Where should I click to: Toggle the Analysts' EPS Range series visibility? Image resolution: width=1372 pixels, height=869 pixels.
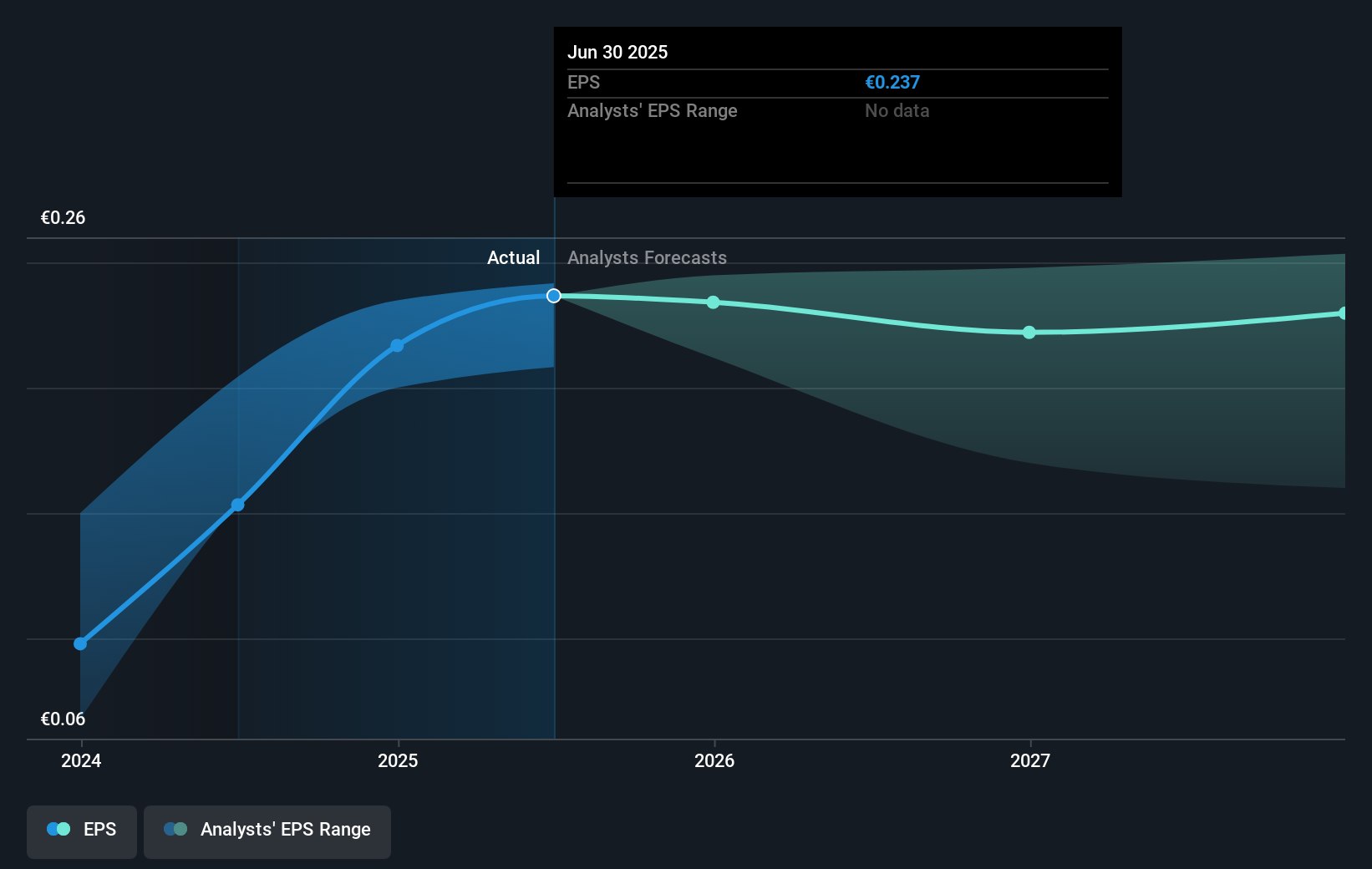click(x=267, y=831)
